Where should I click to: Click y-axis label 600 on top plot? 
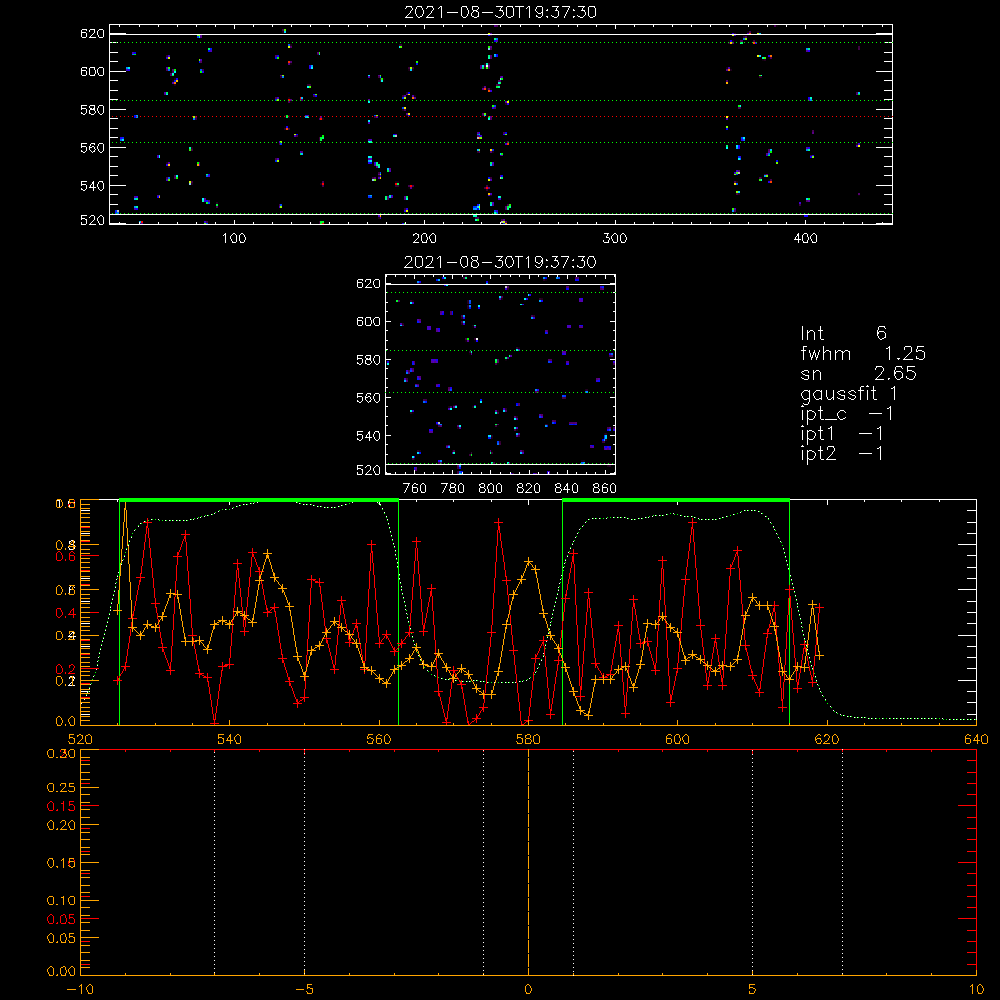coord(92,71)
